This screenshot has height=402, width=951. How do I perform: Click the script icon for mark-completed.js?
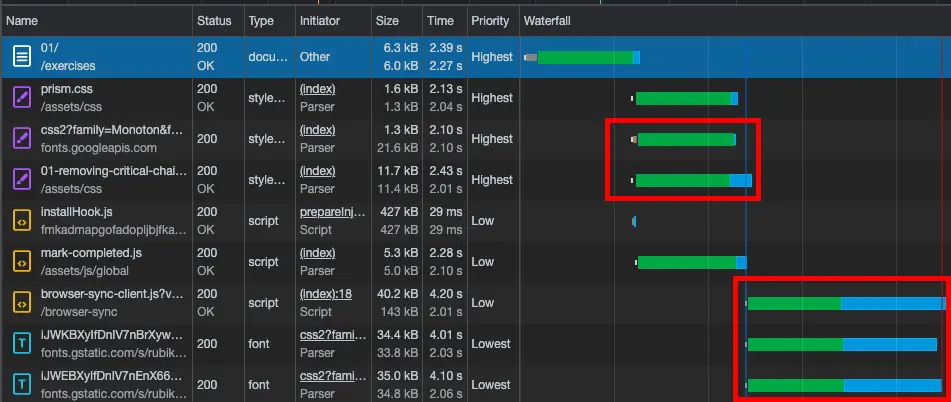(21, 262)
